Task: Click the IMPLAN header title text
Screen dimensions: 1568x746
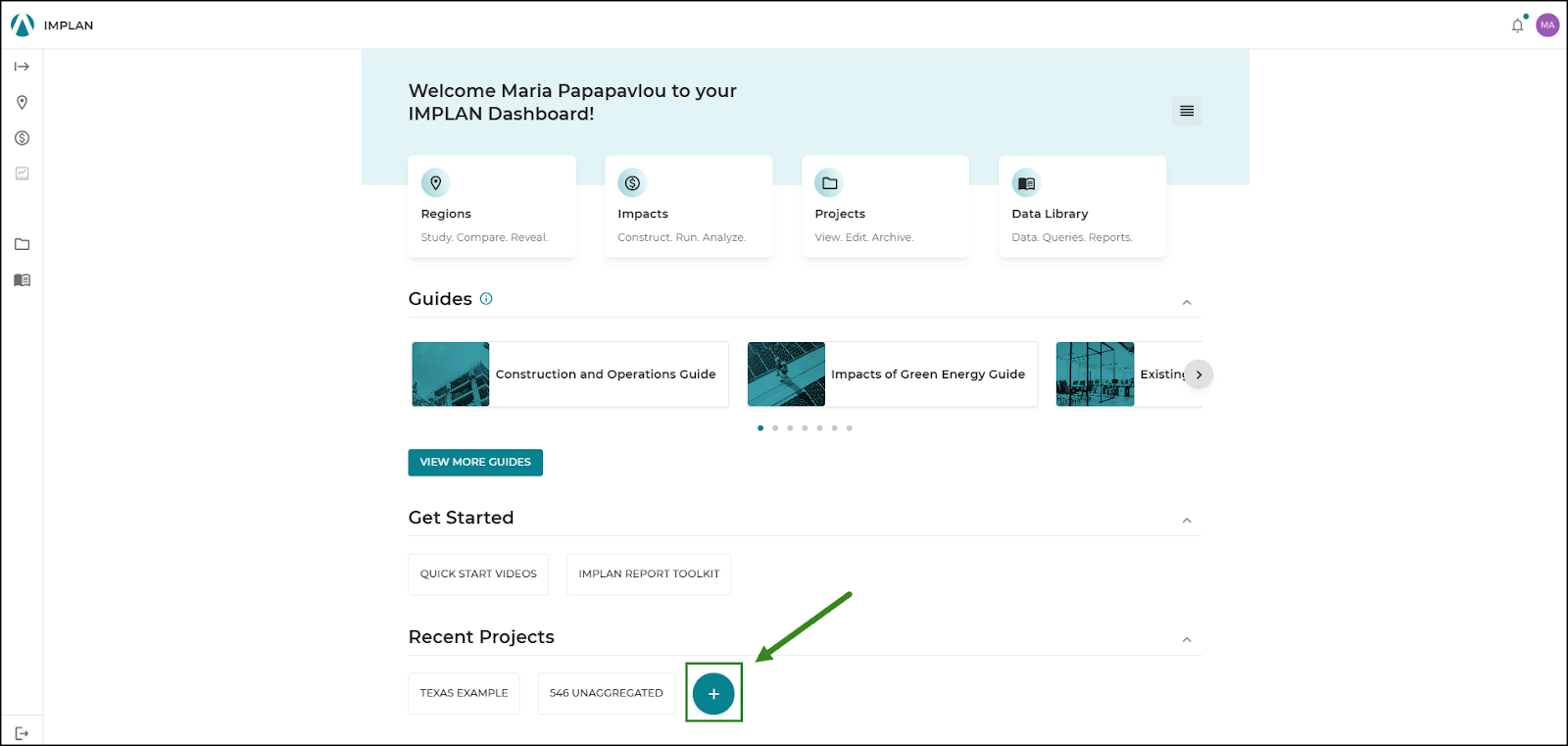Action: tap(69, 25)
